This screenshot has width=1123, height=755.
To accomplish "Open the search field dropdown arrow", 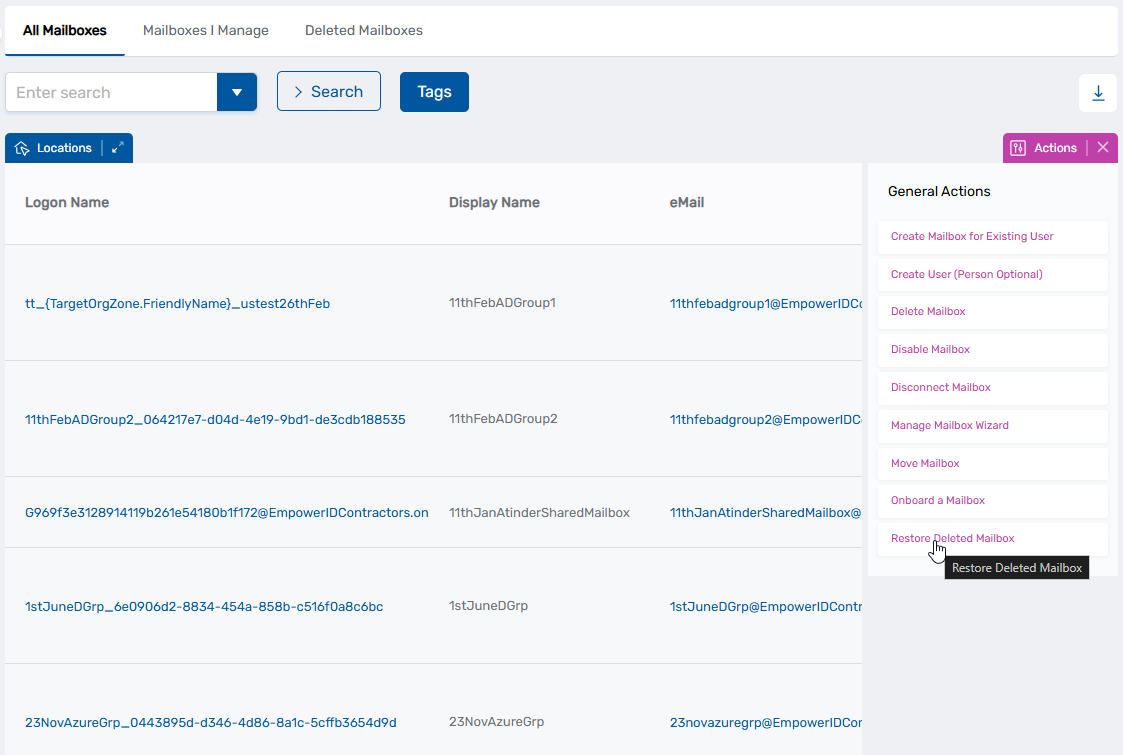I will click(237, 92).
